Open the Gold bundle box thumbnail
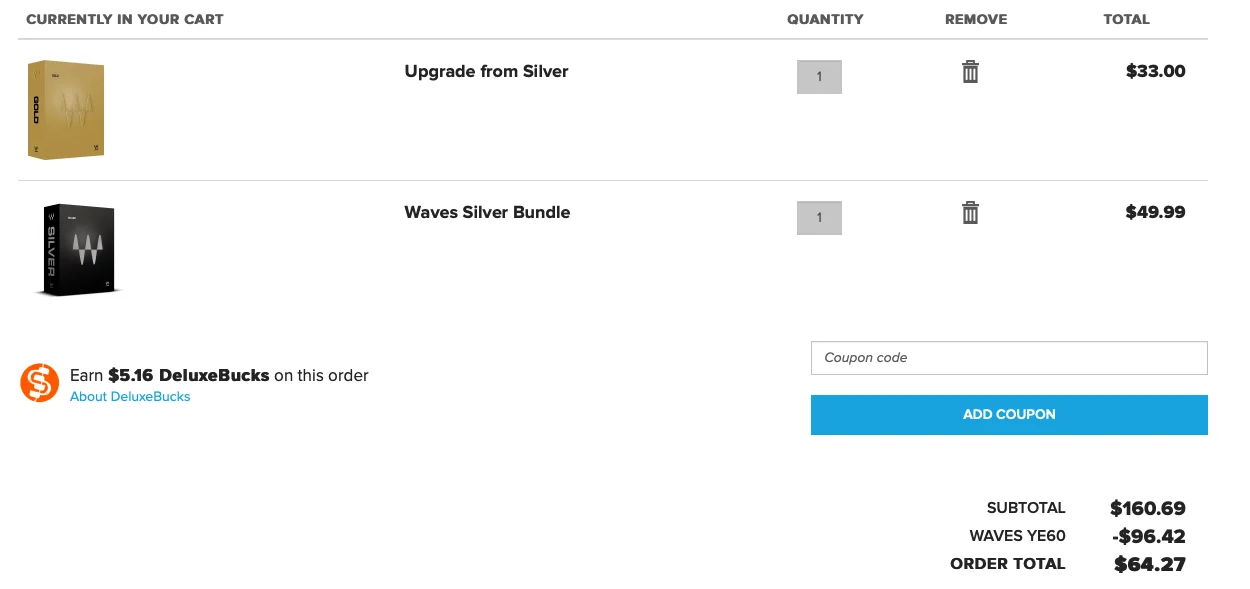Image resolution: width=1250 pixels, height=589 pixels. [x=66, y=110]
